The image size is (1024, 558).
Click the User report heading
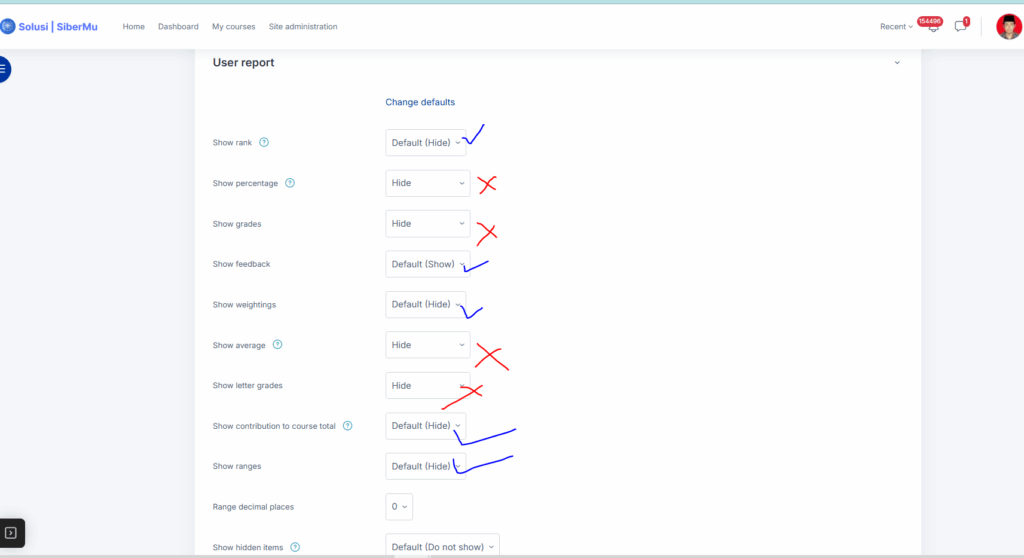coord(244,63)
